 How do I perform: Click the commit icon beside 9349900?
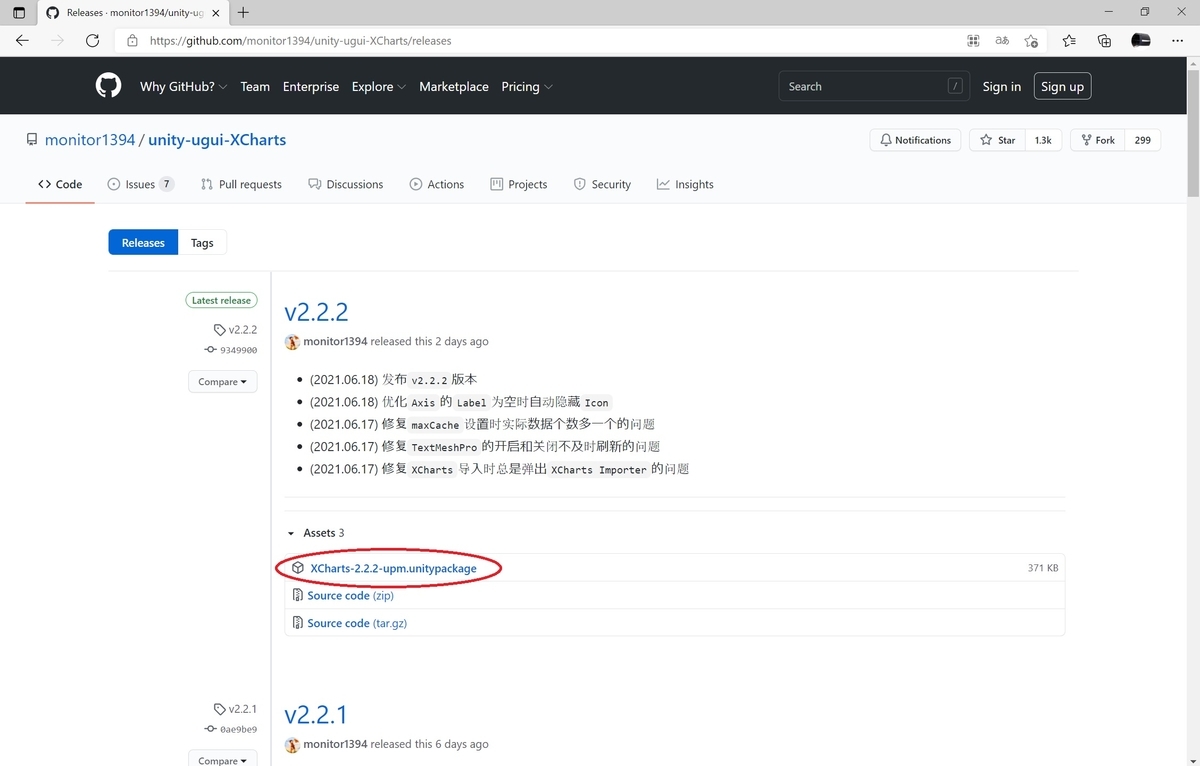pyautogui.click(x=211, y=350)
